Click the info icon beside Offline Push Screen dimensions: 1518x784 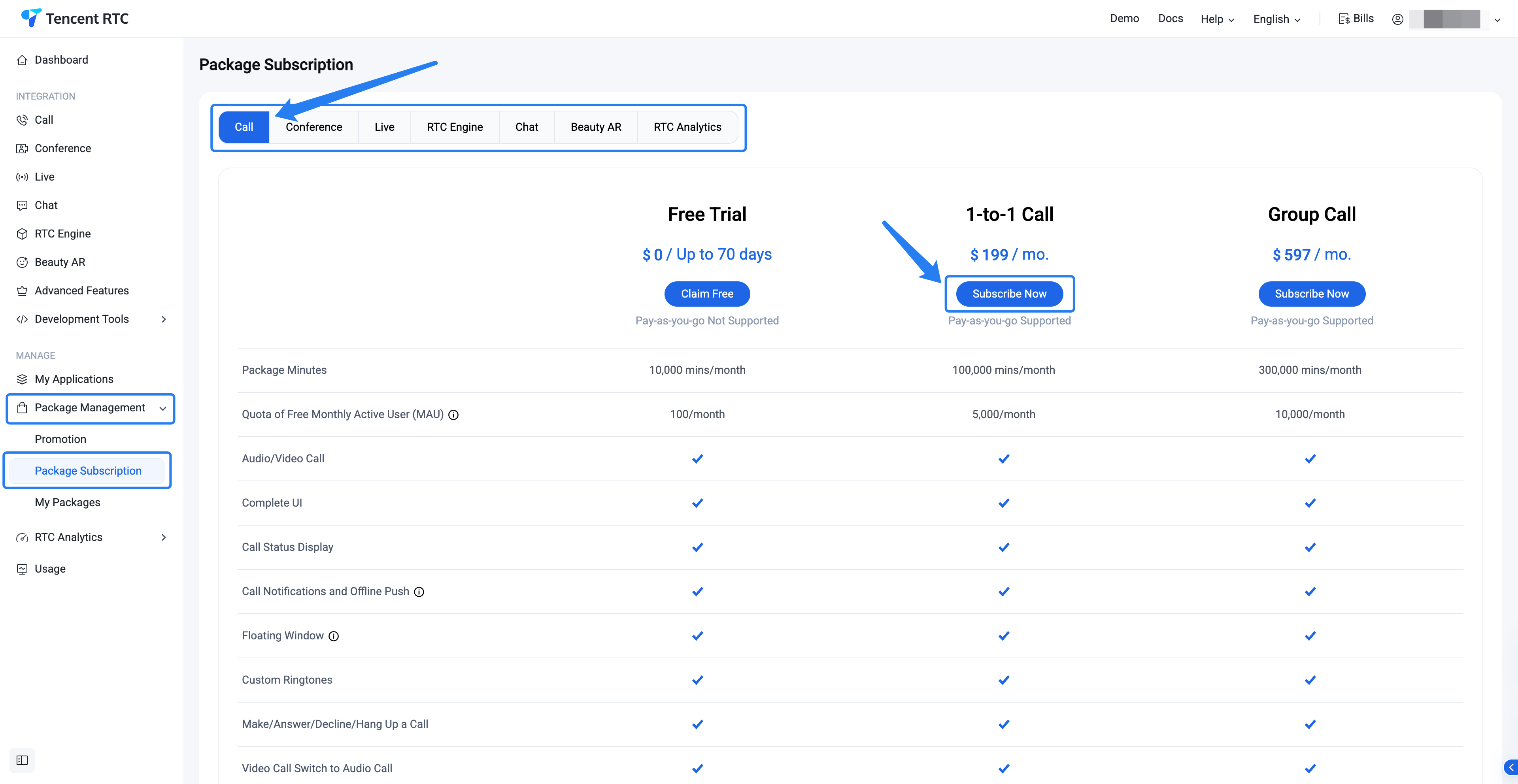(419, 592)
